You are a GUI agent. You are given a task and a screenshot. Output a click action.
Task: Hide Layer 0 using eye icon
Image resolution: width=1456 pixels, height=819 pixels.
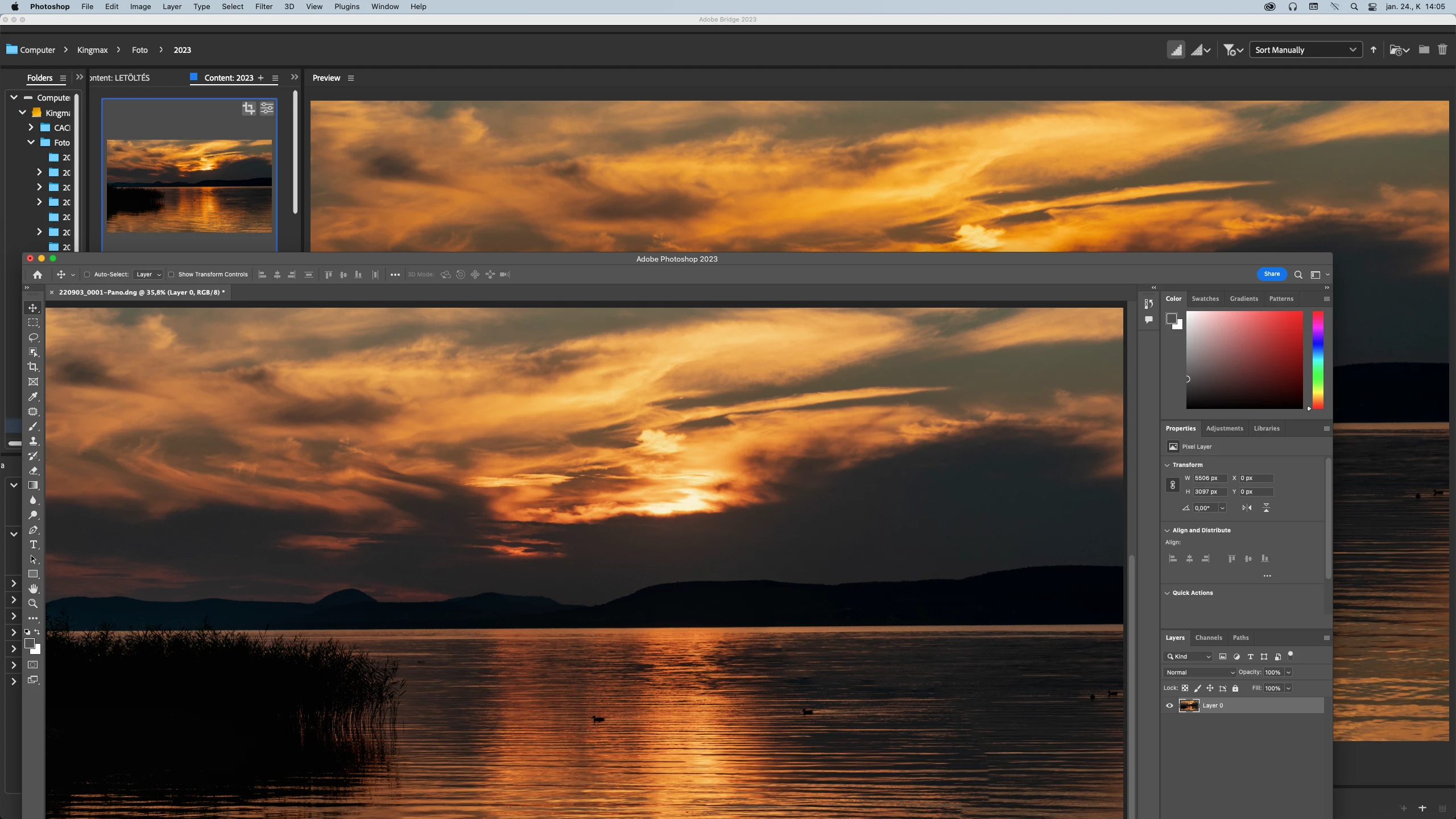(1169, 705)
